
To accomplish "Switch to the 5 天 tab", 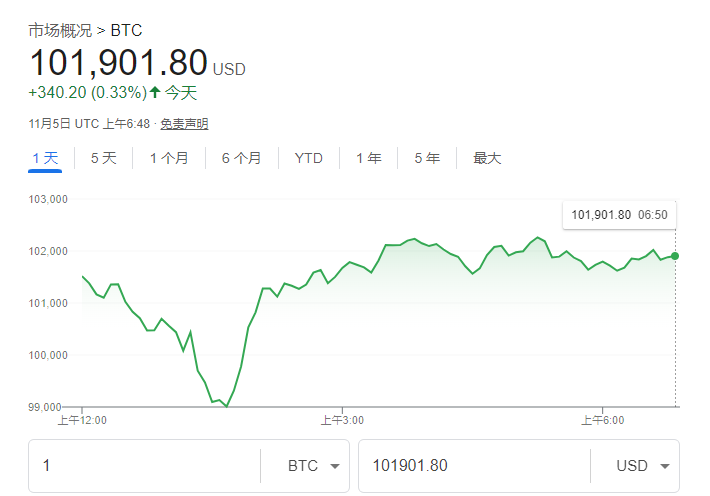I will pyautogui.click(x=103, y=158).
